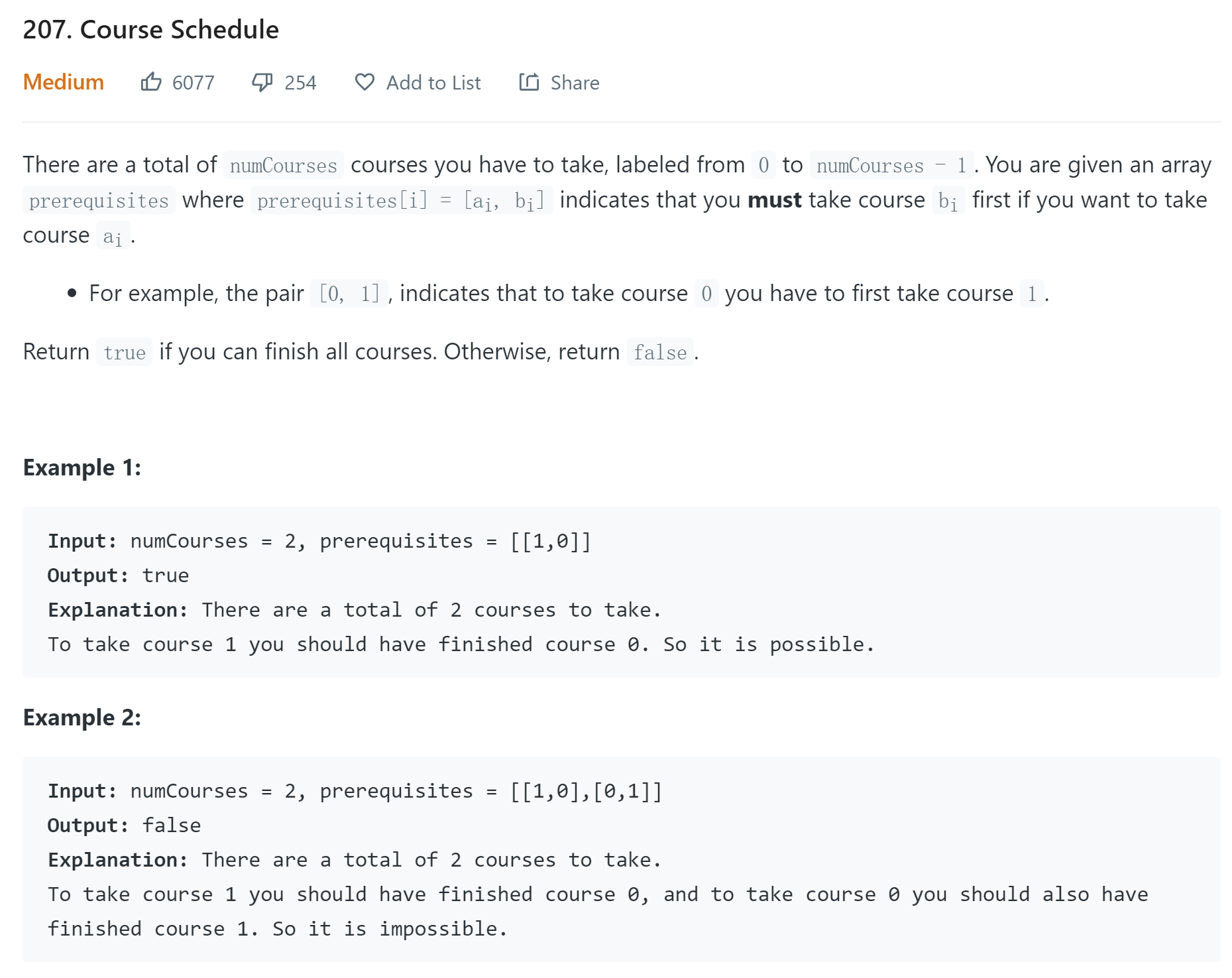Click Example 1 Input line in code block
The width and height of the screenshot is (1232, 978).
(x=319, y=541)
